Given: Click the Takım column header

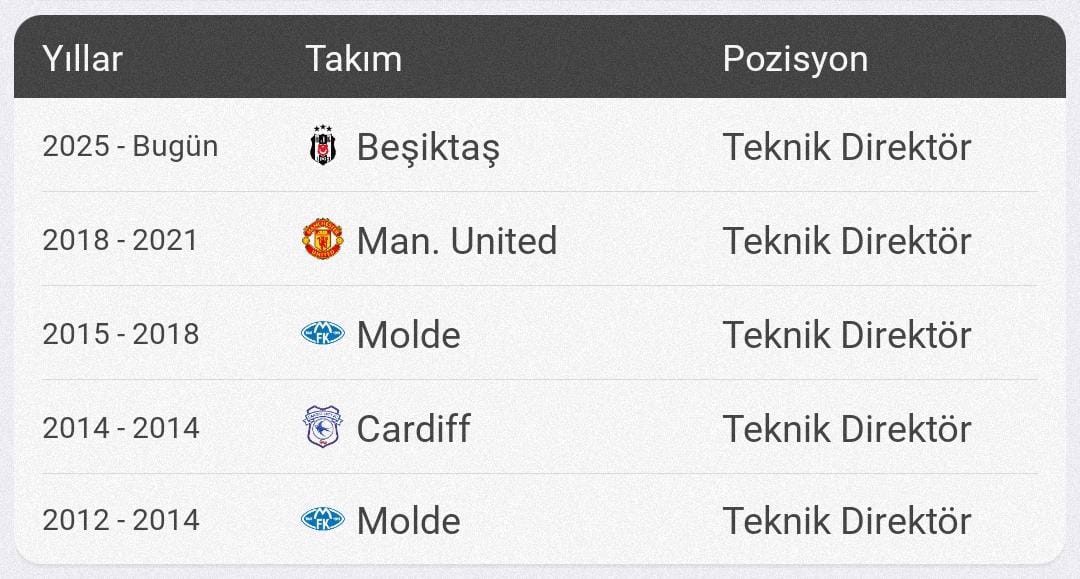Looking at the screenshot, I should [353, 59].
